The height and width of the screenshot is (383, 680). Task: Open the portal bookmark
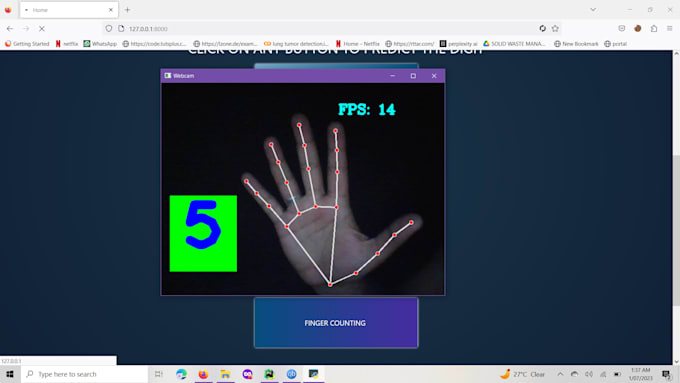coord(615,44)
